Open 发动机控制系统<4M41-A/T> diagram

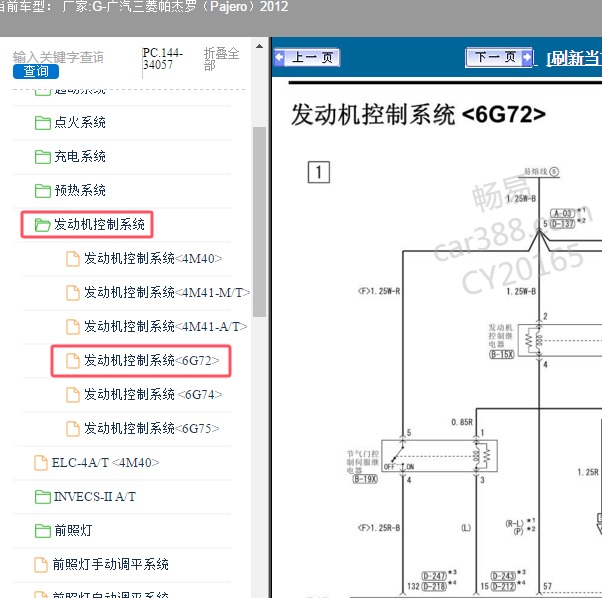coord(165,326)
